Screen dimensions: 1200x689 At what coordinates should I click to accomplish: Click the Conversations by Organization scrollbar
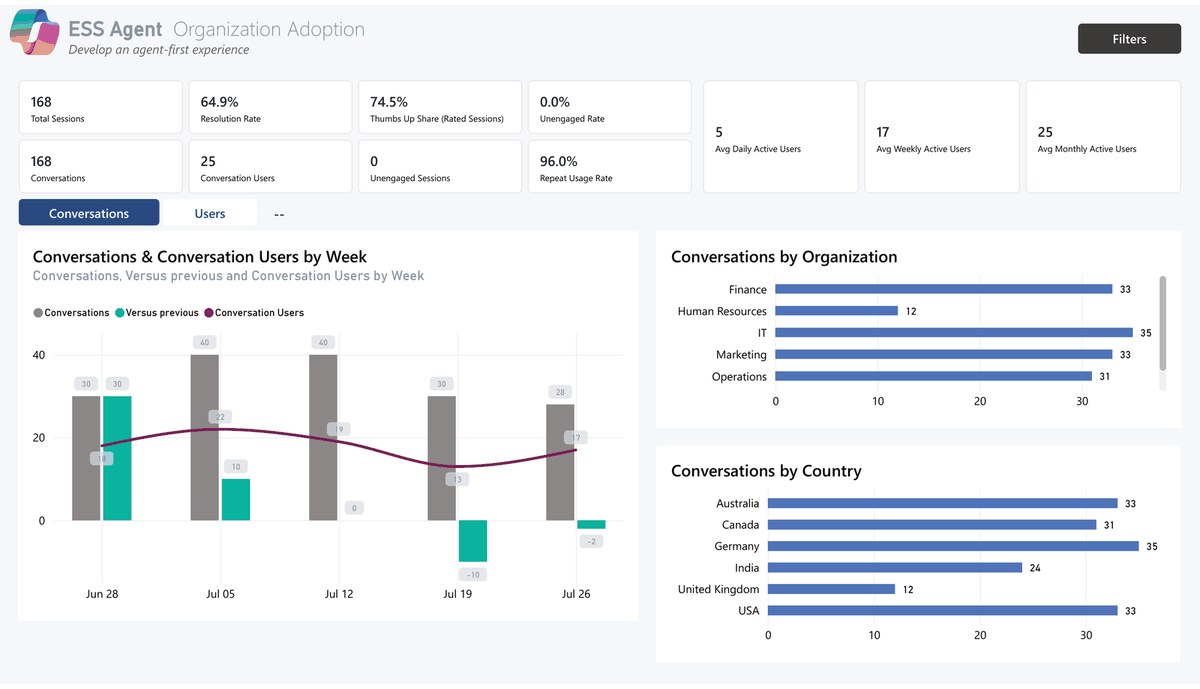point(1162,323)
